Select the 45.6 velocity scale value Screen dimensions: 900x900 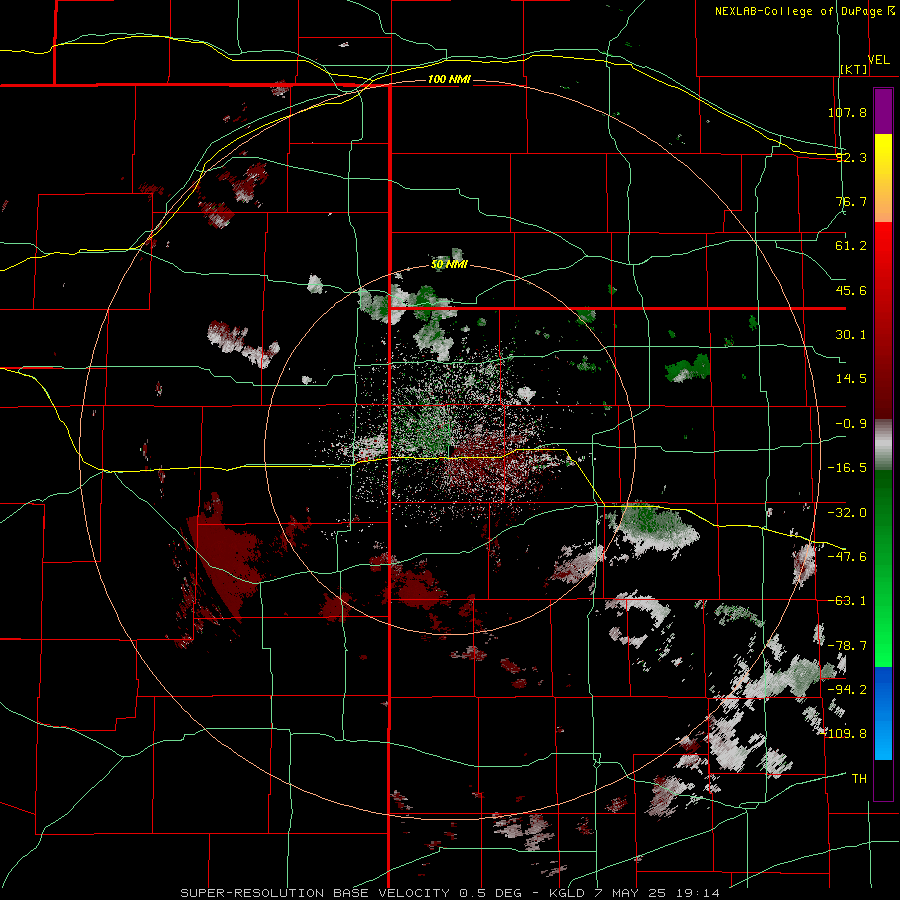click(x=851, y=290)
